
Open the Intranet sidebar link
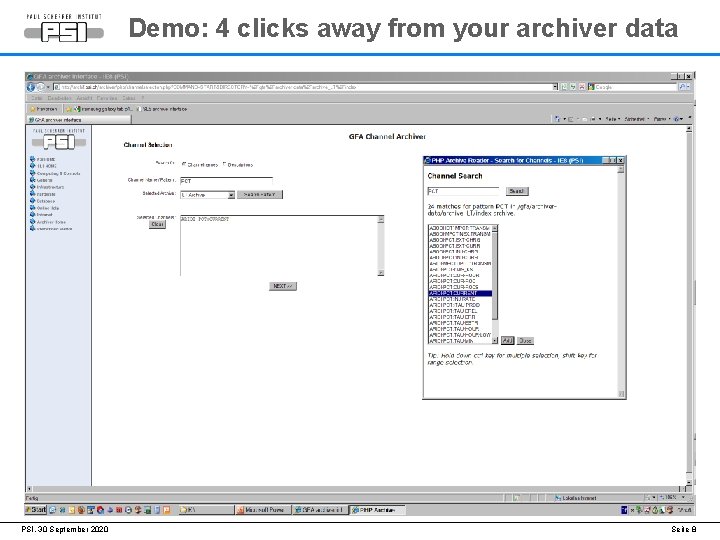(x=44, y=214)
